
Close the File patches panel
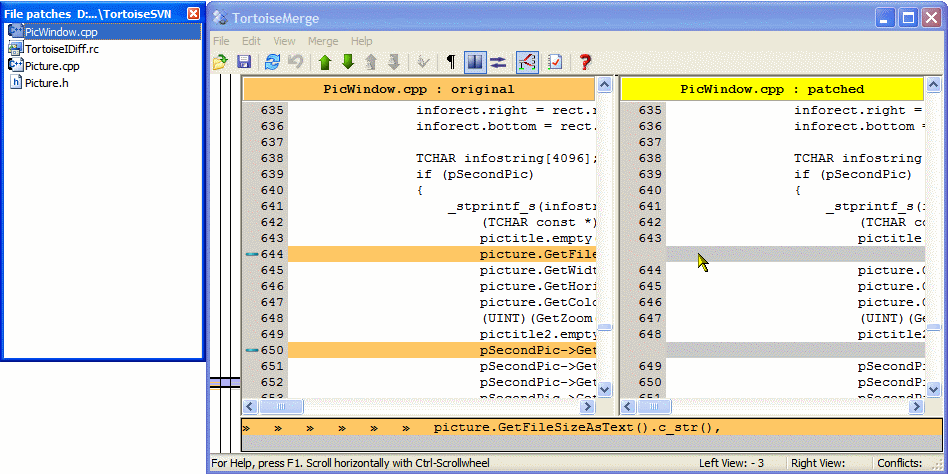click(193, 13)
